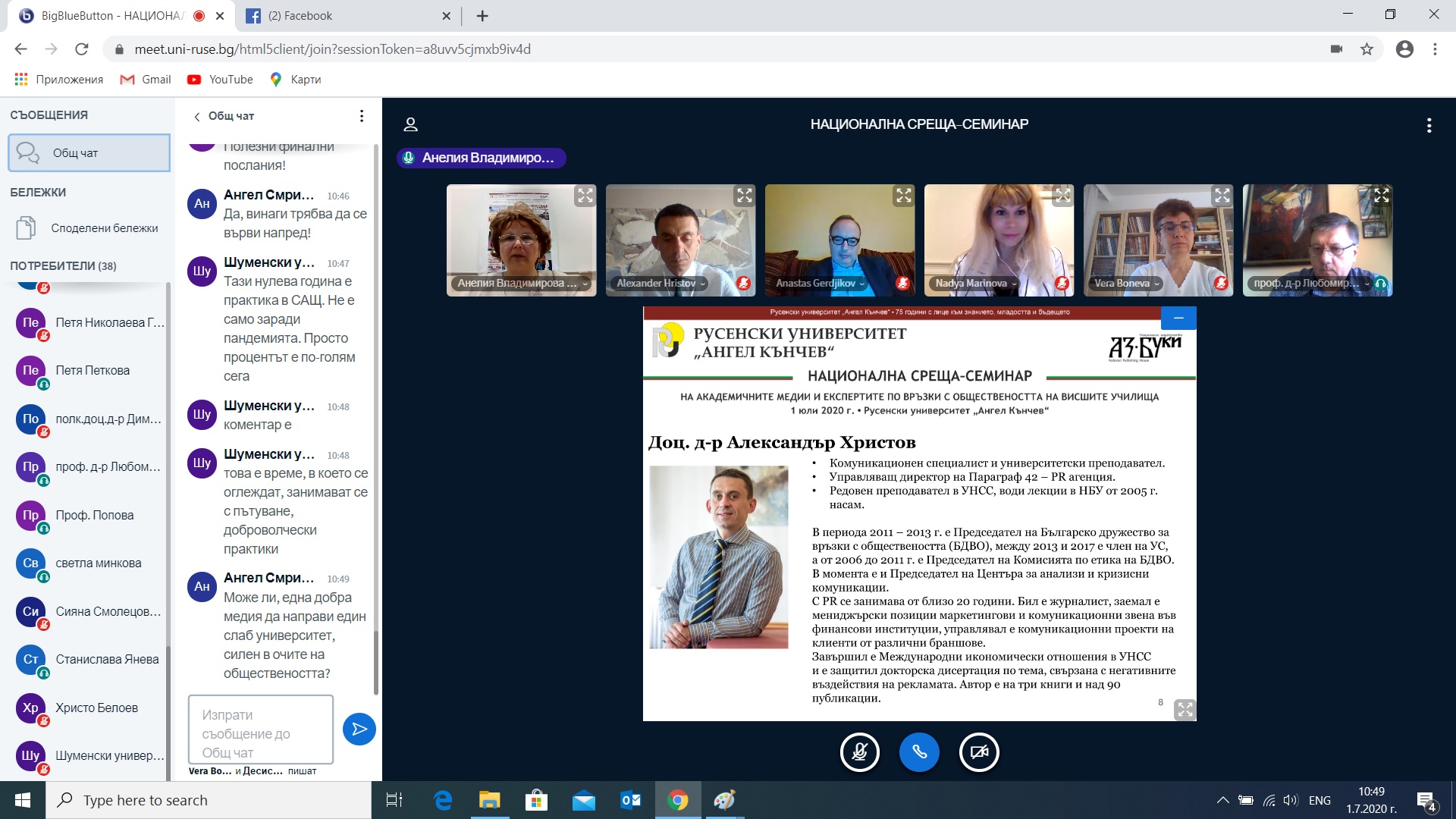1456x819 pixels.
Task: Open meeting options three-dot menu
Action: coord(1429,125)
